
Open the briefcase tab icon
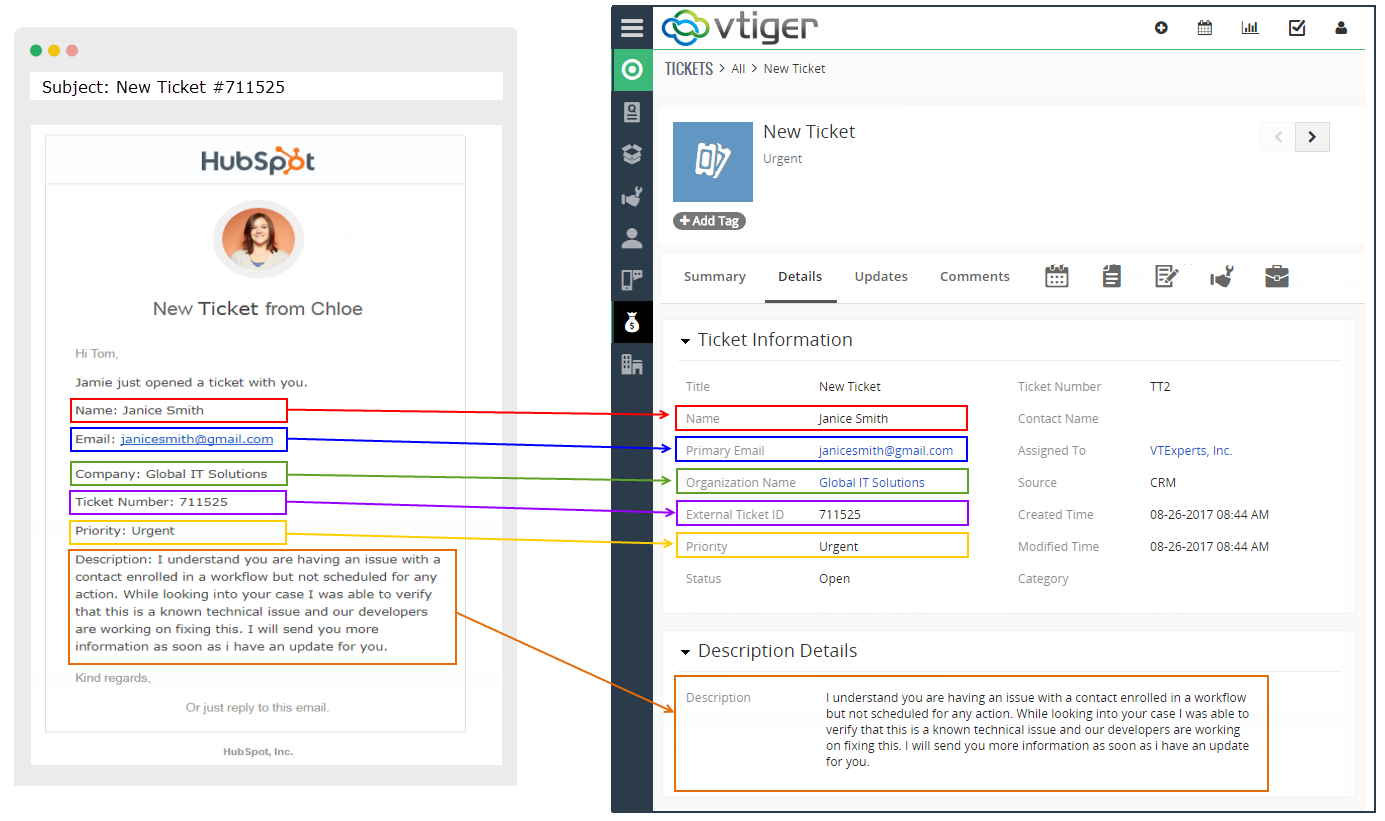pyautogui.click(x=1277, y=276)
